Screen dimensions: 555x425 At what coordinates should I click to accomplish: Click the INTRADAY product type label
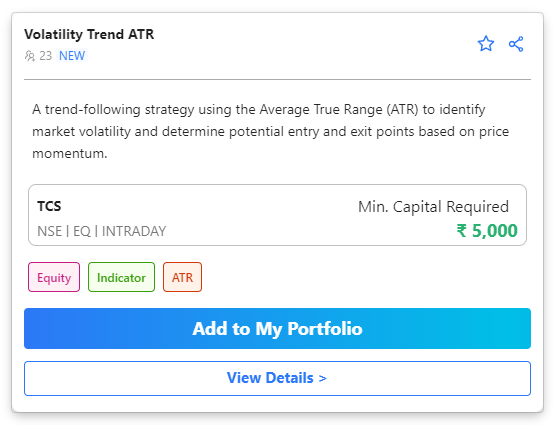(x=134, y=231)
